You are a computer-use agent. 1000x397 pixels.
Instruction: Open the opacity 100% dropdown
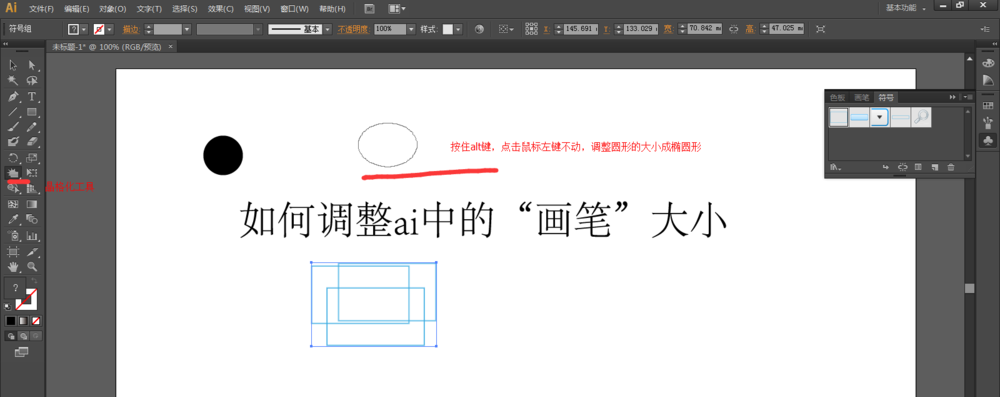pyautogui.click(x=411, y=29)
